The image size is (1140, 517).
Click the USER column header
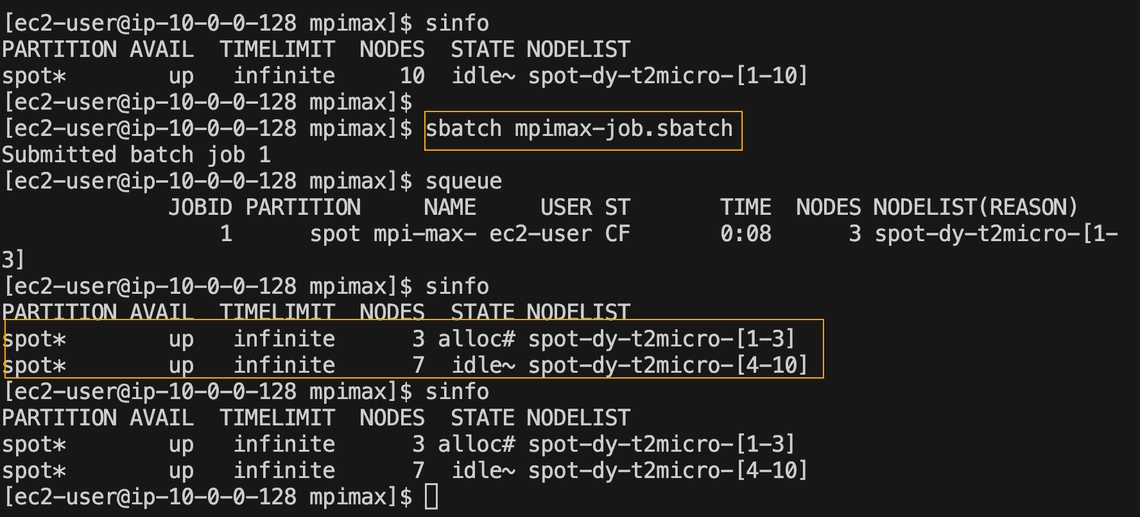[x=566, y=207]
